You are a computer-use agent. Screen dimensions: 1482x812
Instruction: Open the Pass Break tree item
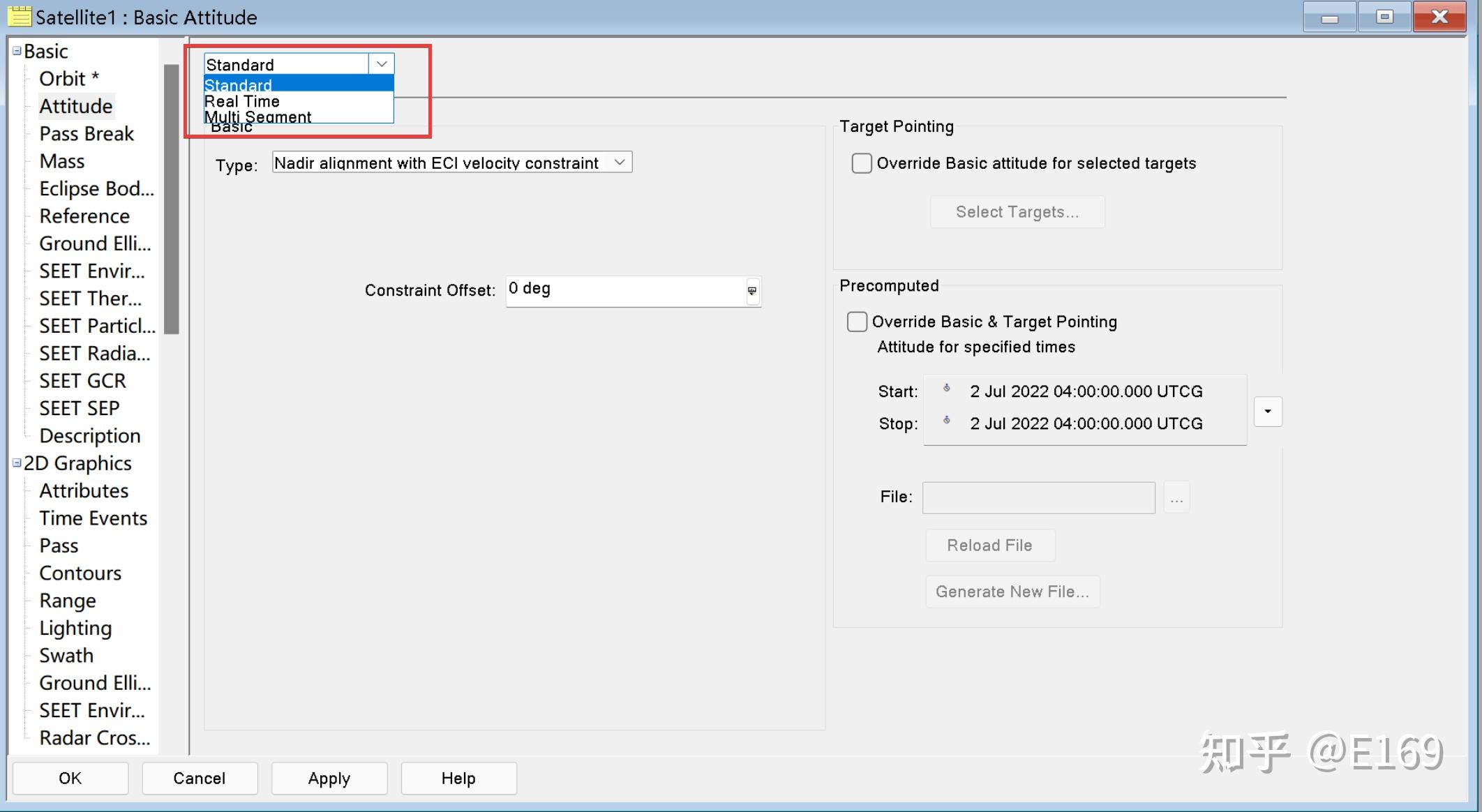pyautogui.click(x=87, y=133)
